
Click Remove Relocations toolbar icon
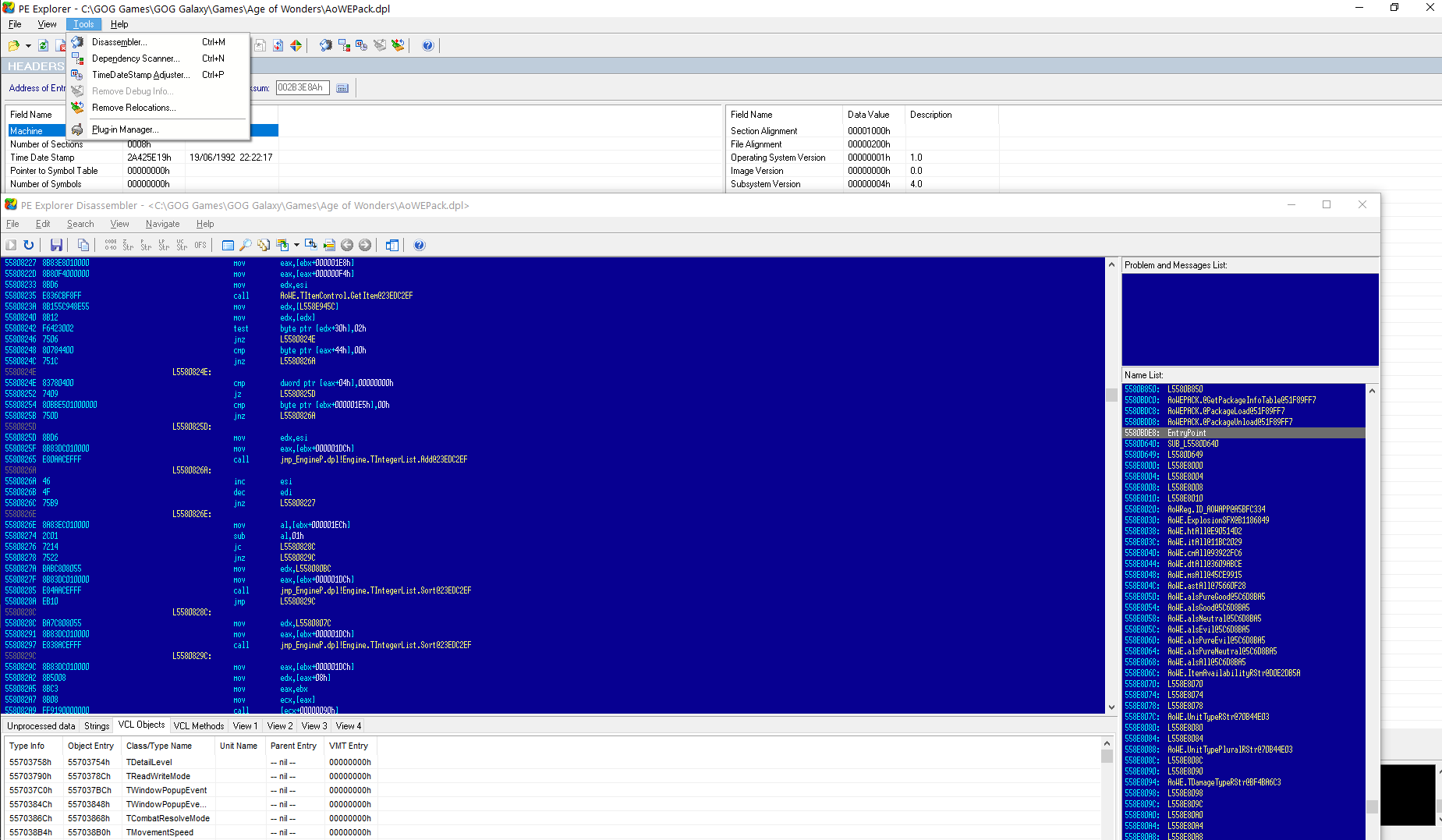click(x=398, y=46)
